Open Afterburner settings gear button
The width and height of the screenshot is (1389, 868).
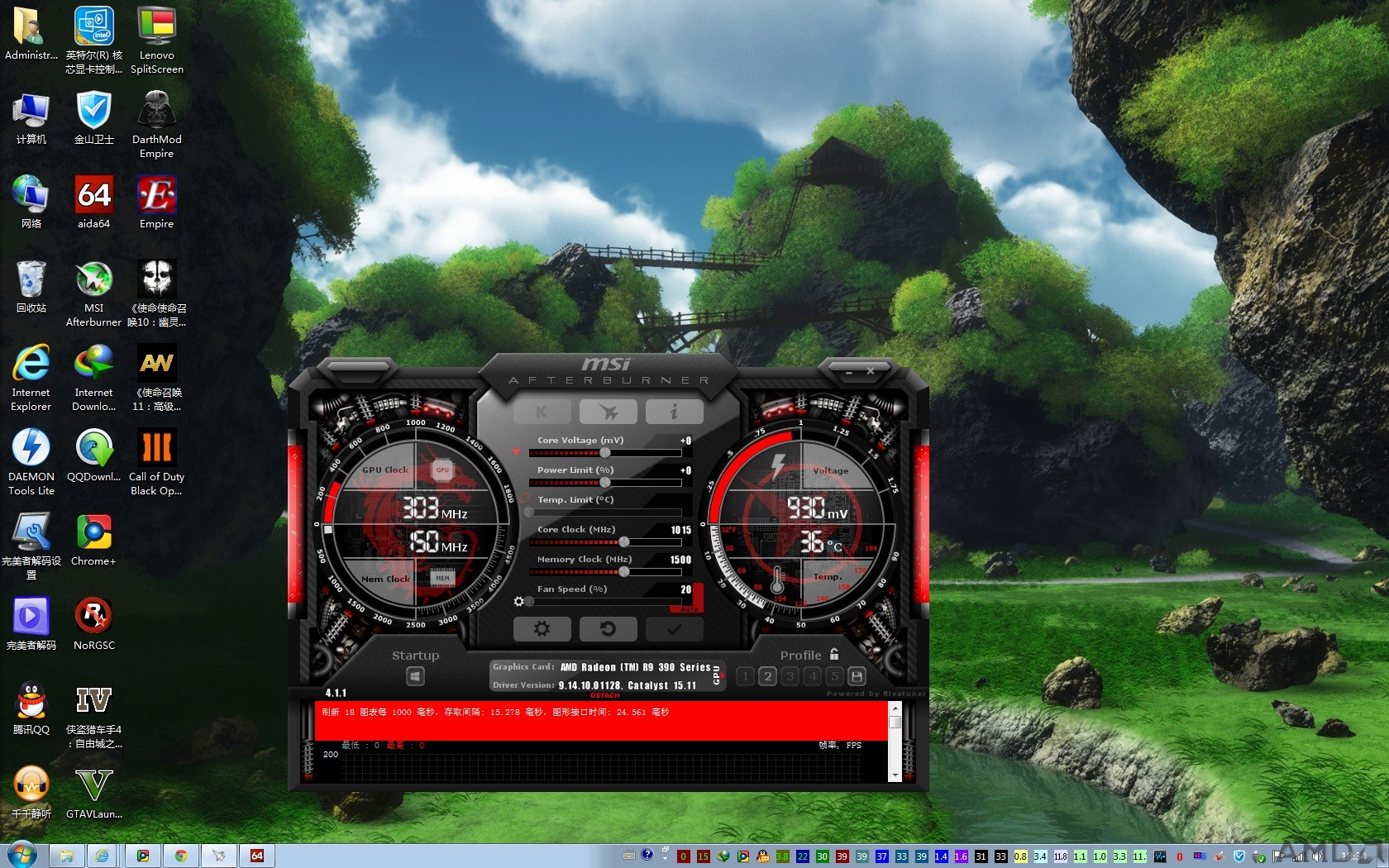(x=542, y=629)
